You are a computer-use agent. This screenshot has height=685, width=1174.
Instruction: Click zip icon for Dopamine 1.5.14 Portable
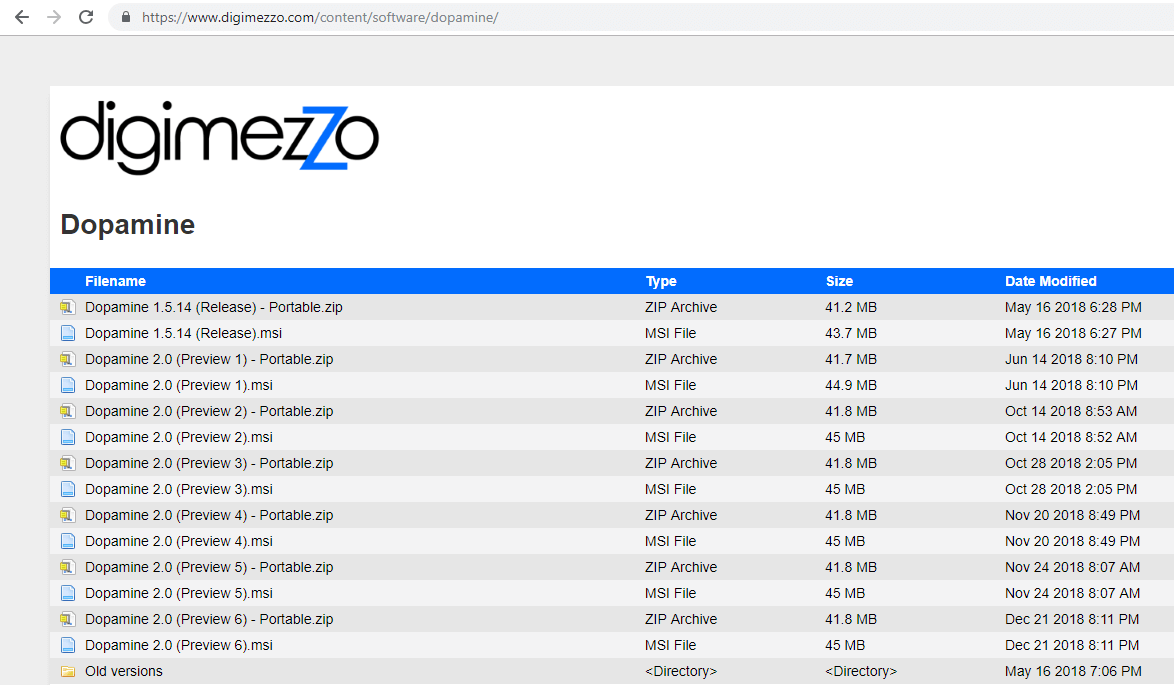coord(67,308)
